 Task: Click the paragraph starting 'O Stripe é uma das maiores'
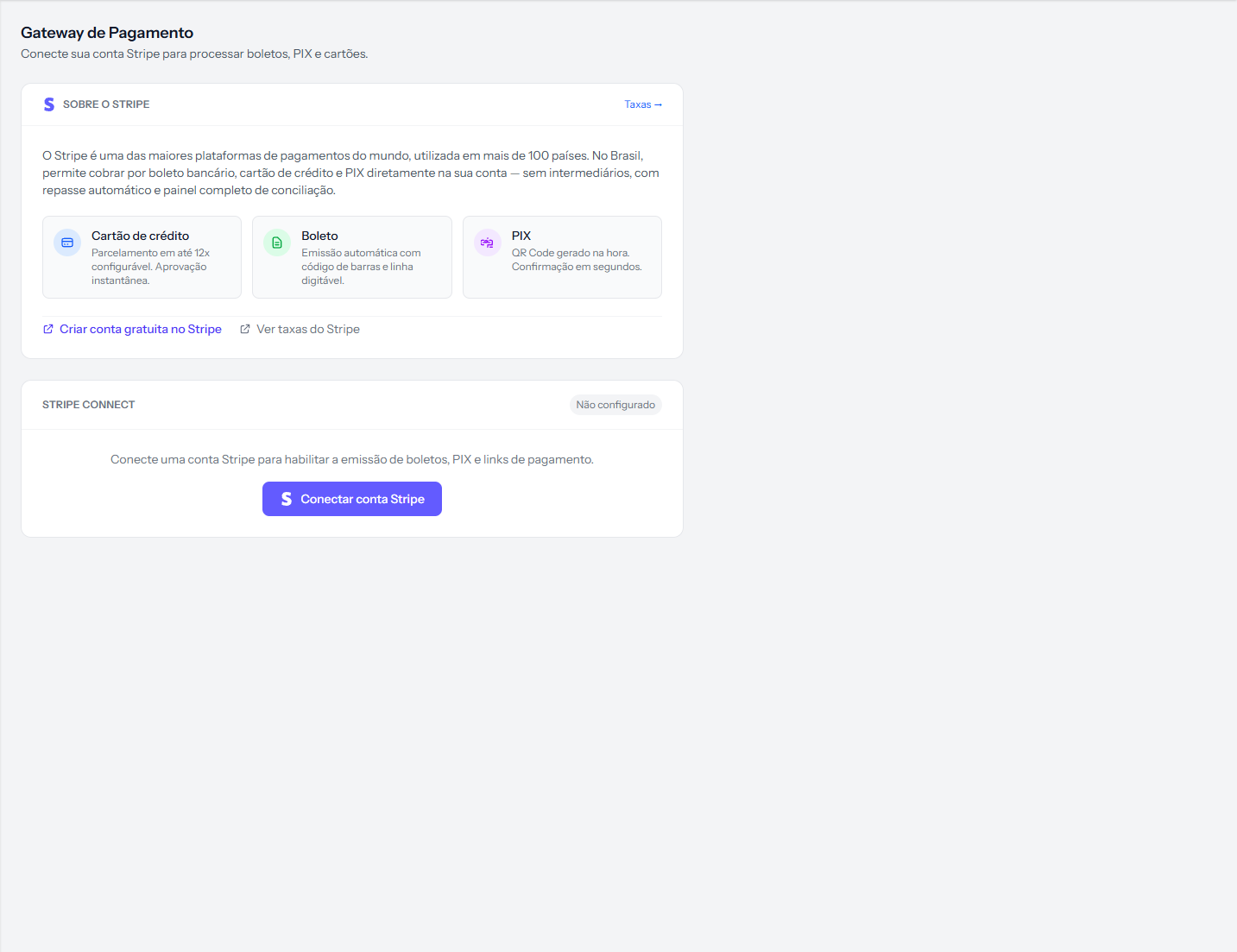click(351, 173)
